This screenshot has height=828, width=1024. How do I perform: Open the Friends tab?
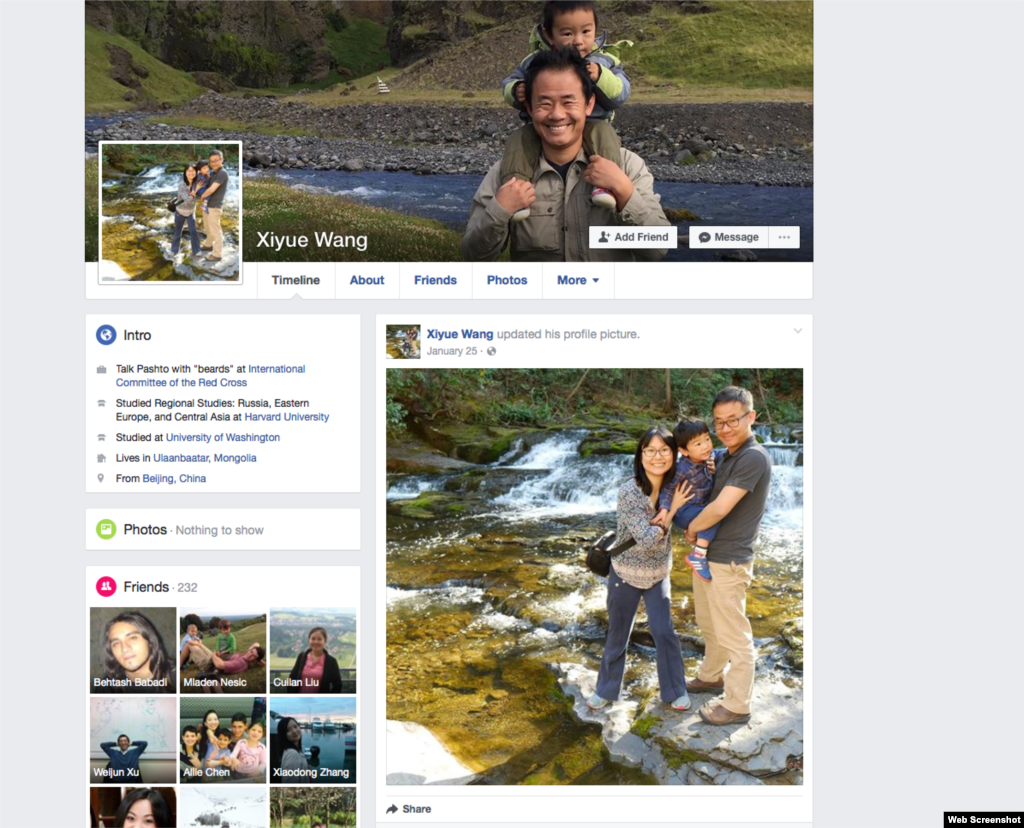pyautogui.click(x=435, y=280)
